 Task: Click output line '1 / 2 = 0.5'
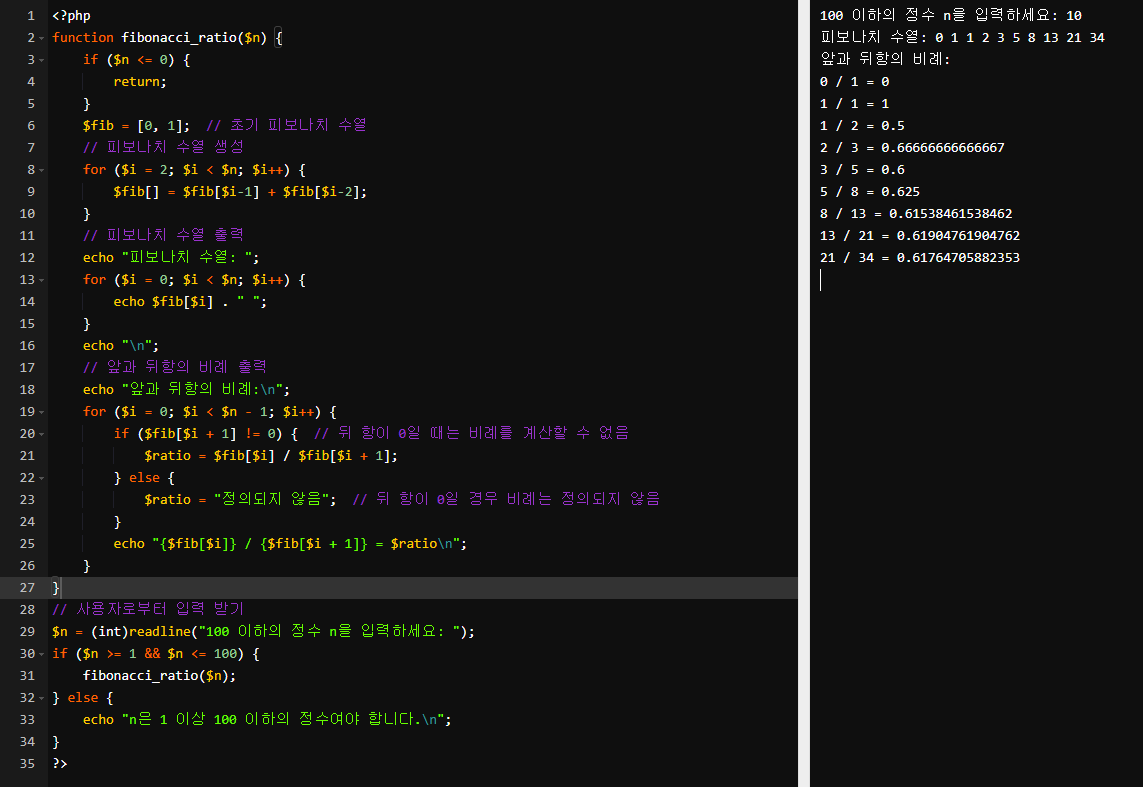tap(862, 125)
